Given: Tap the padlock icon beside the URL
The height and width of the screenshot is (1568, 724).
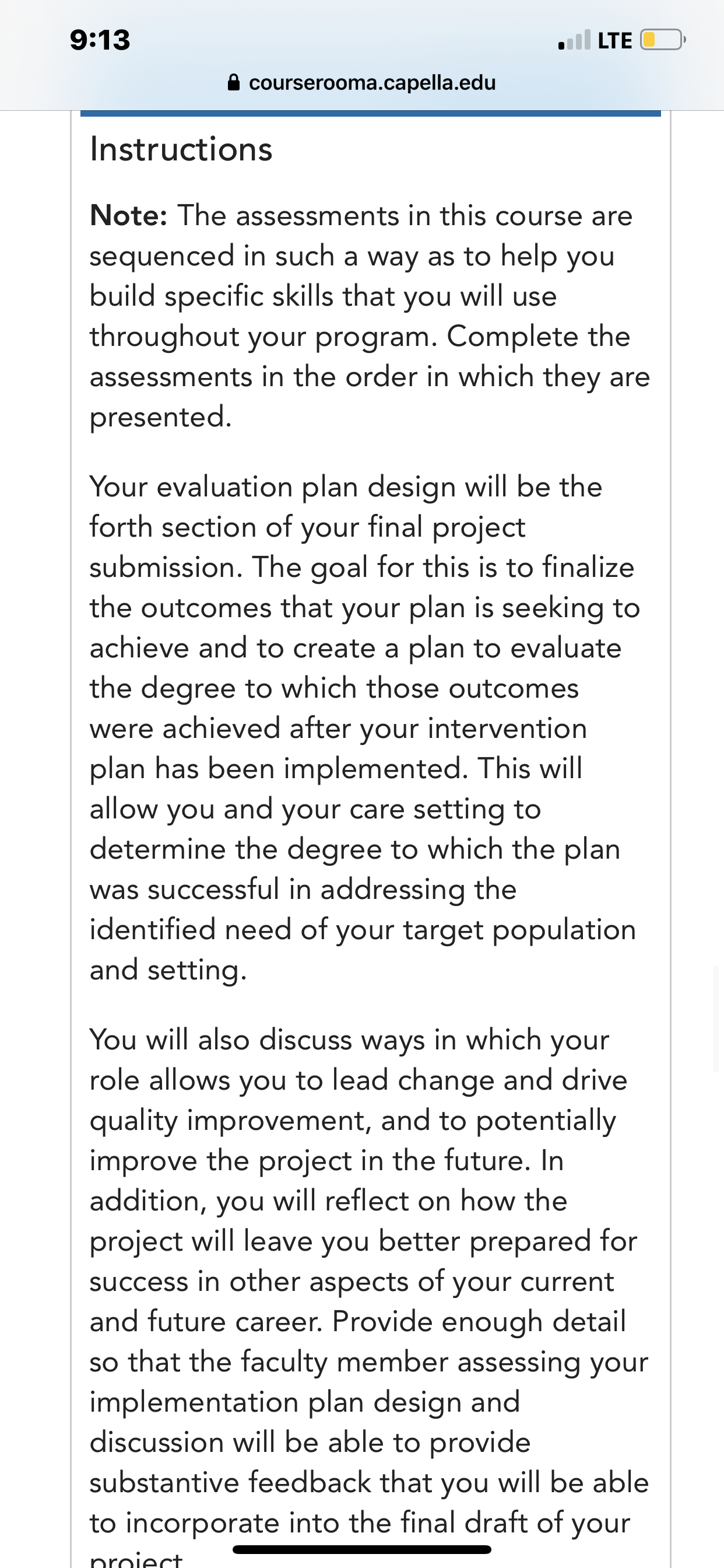Looking at the screenshot, I should 234,82.
